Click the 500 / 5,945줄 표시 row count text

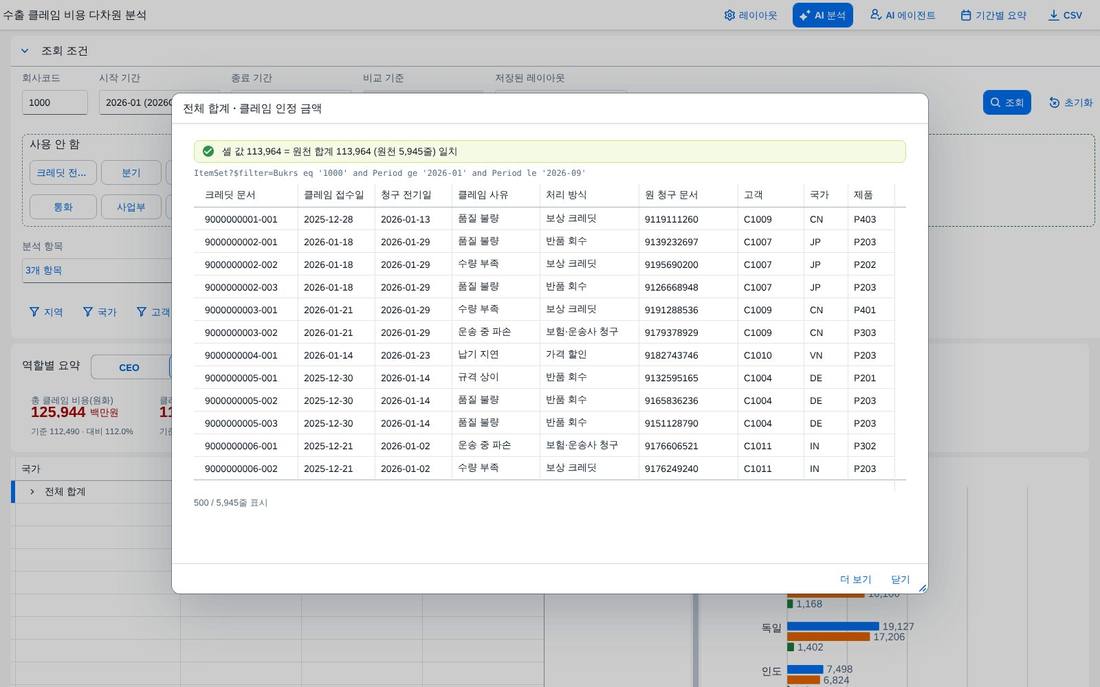click(x=230, y=503)
